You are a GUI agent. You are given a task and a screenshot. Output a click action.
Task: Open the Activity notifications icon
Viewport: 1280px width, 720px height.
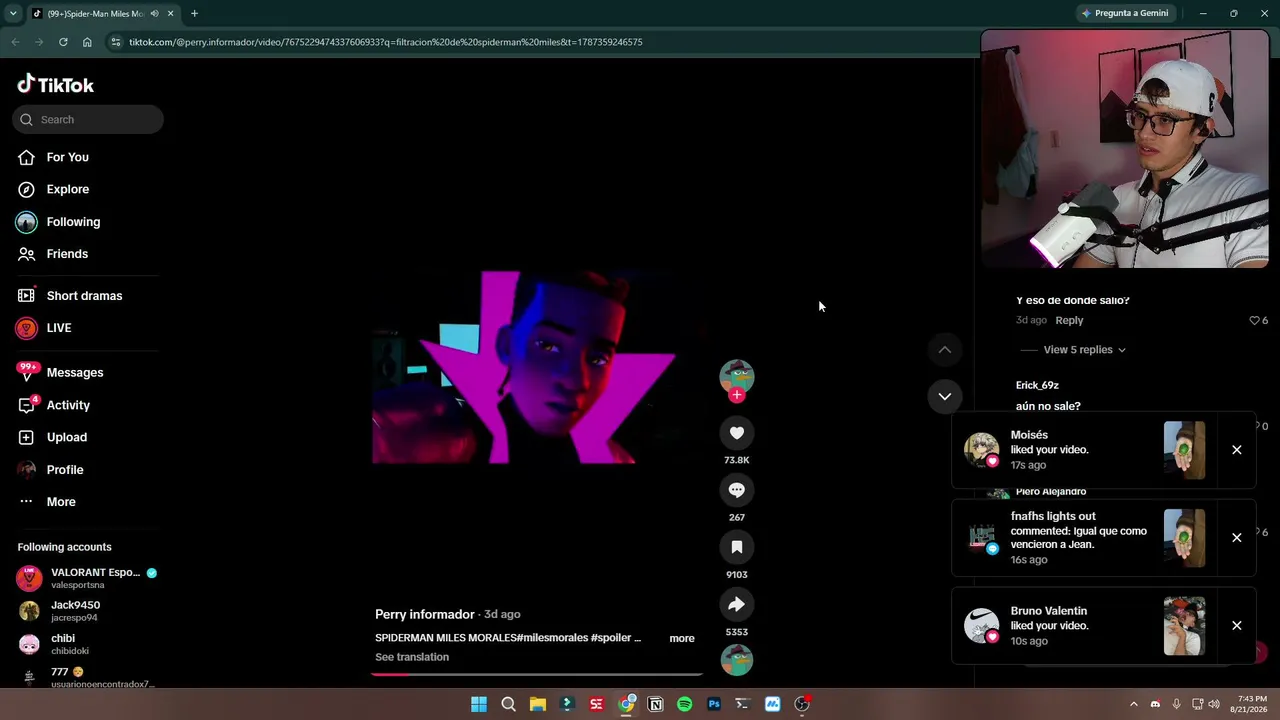(x=27, y=405)
